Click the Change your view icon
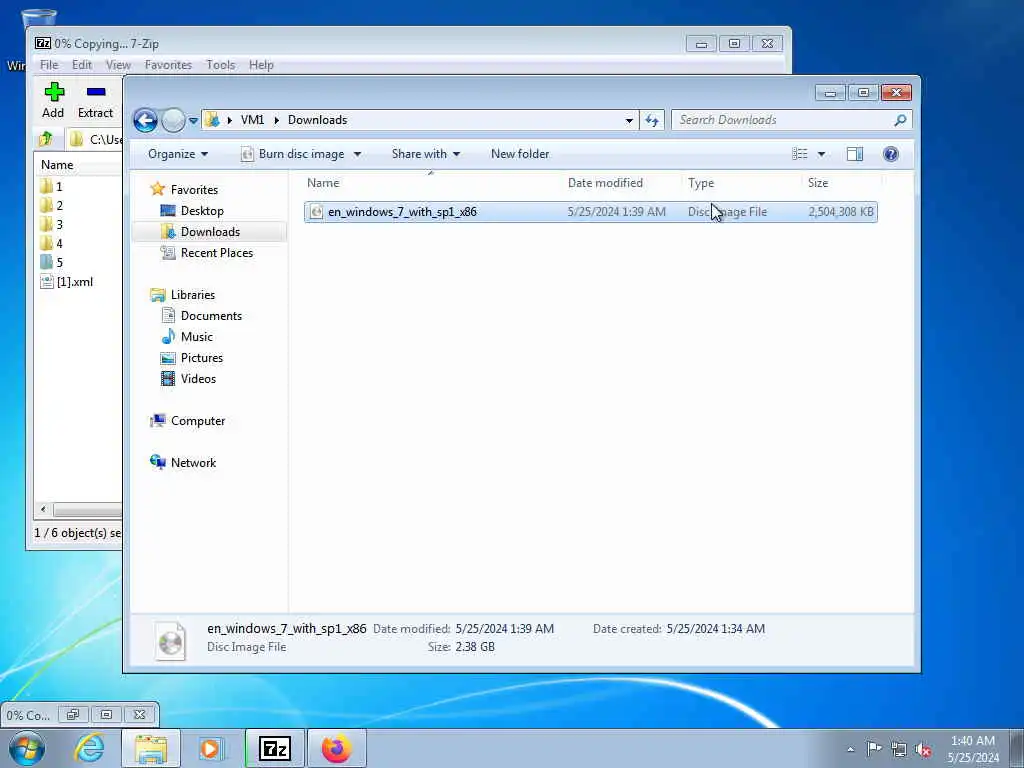 pos(800,154)
